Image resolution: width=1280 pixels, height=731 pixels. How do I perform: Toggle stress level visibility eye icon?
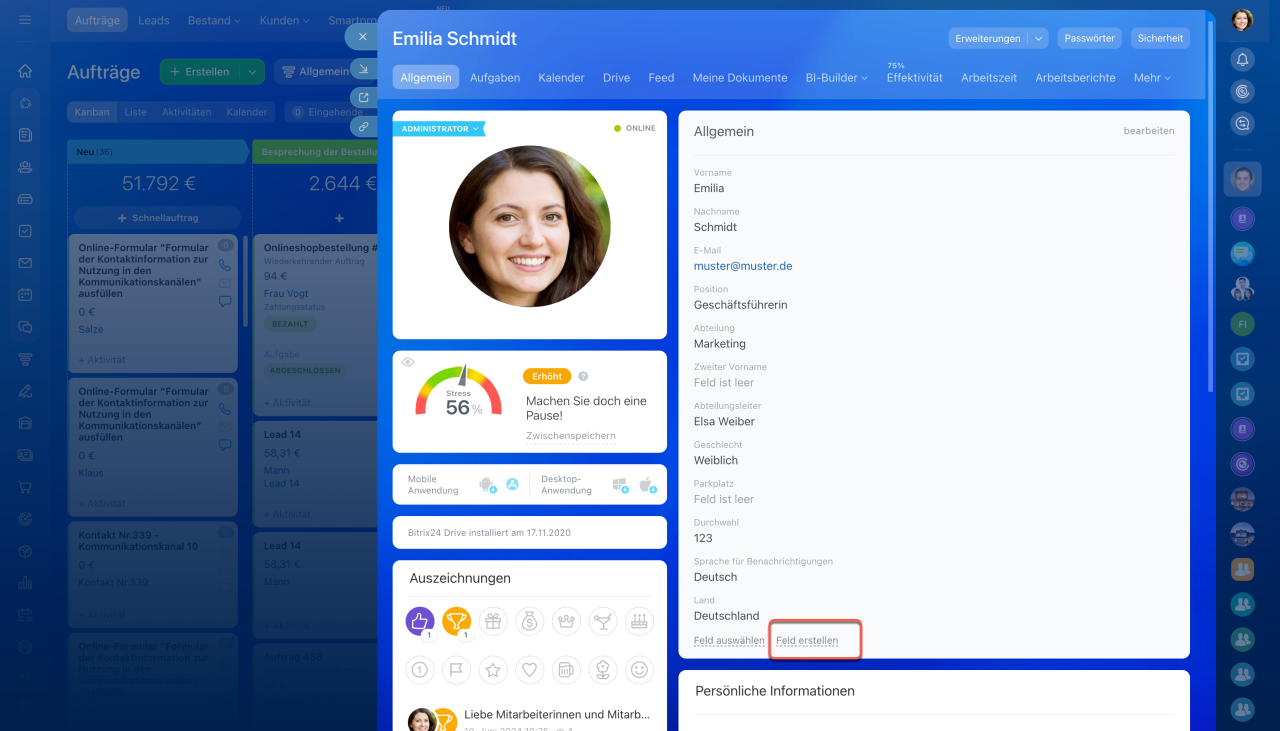point(408,362)
